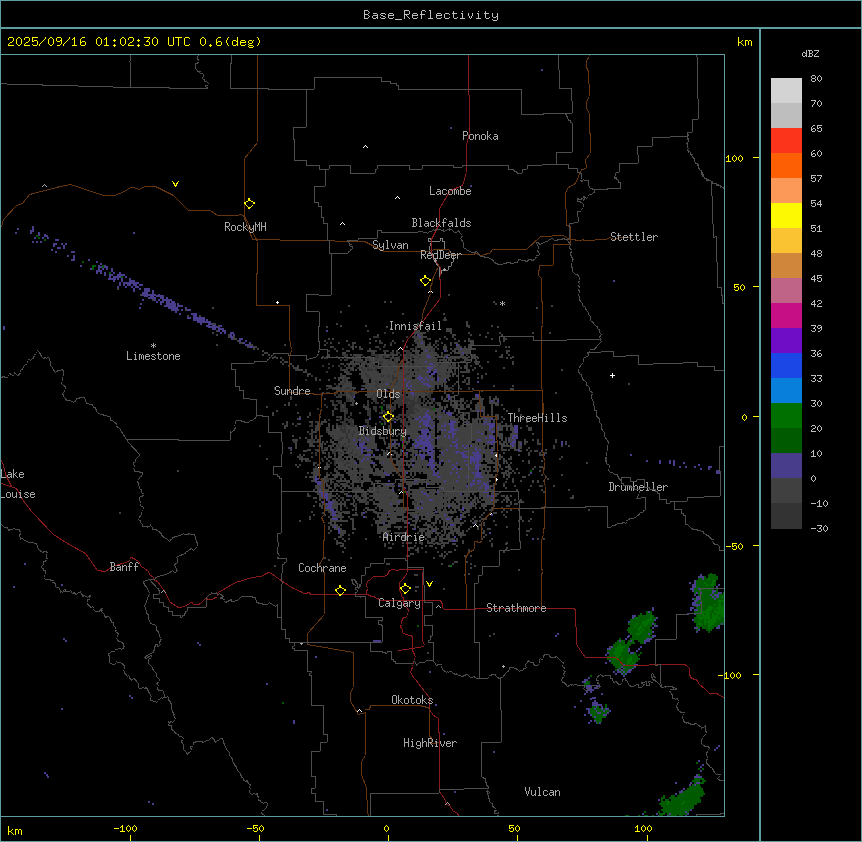Screen dimensions: 862x842
Task: Click the Drumheller label
Action: (x=638, y=487)
